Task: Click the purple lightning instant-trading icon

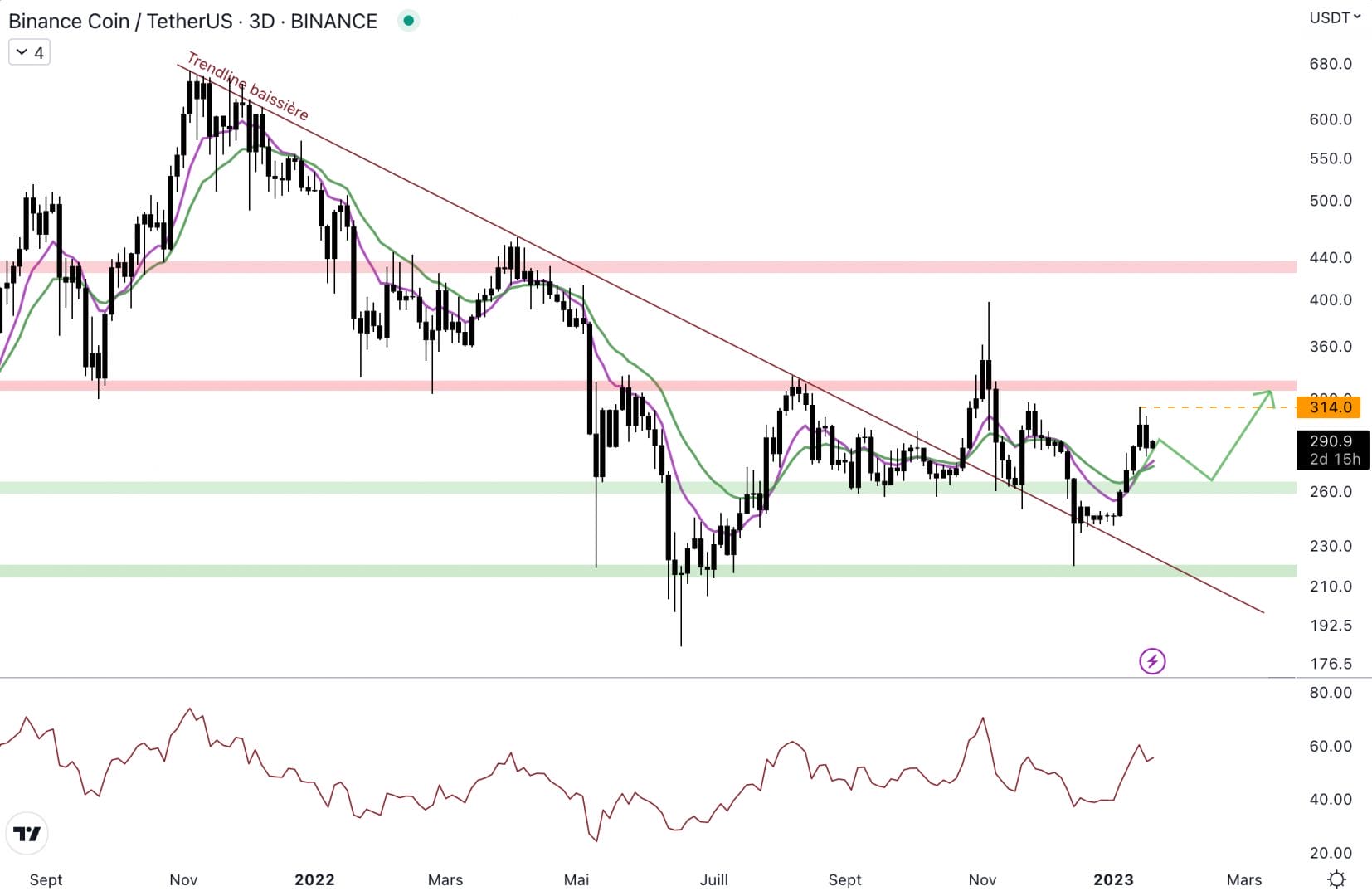Action: tap(1153, 660)
